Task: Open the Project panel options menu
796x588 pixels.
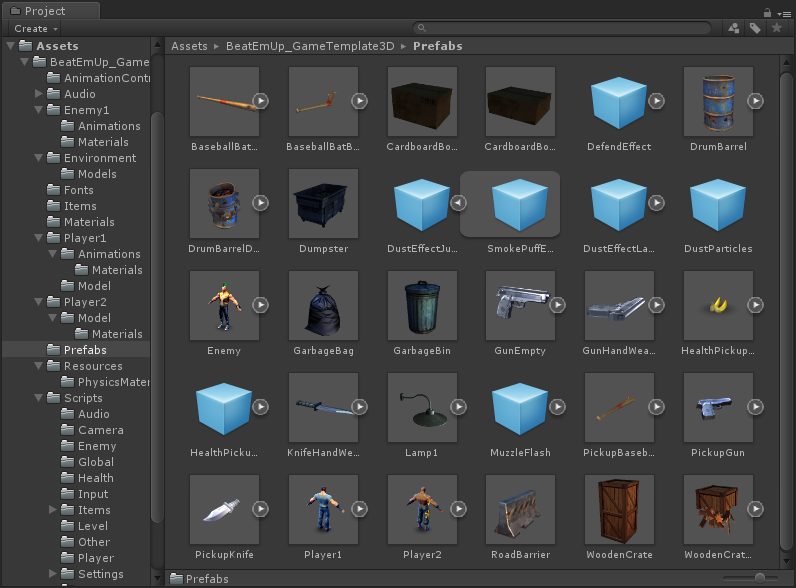Action: [784, 14]
